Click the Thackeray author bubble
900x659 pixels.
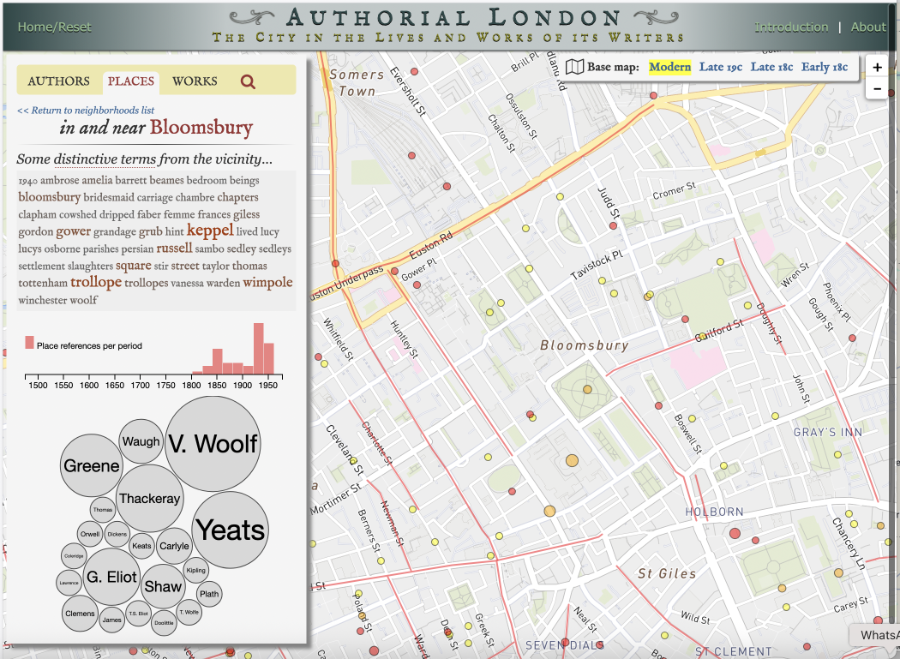tap(149, 498)
